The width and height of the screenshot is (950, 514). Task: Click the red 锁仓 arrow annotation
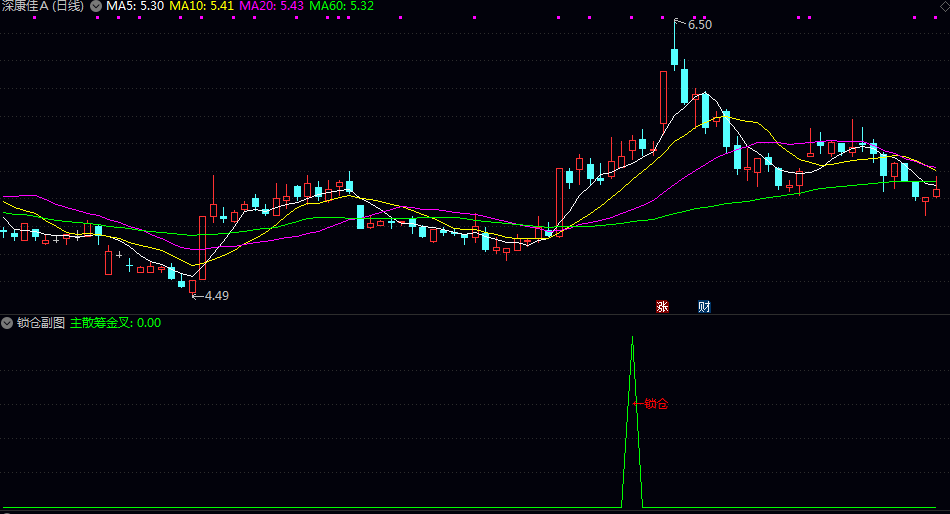click(650, 404)
